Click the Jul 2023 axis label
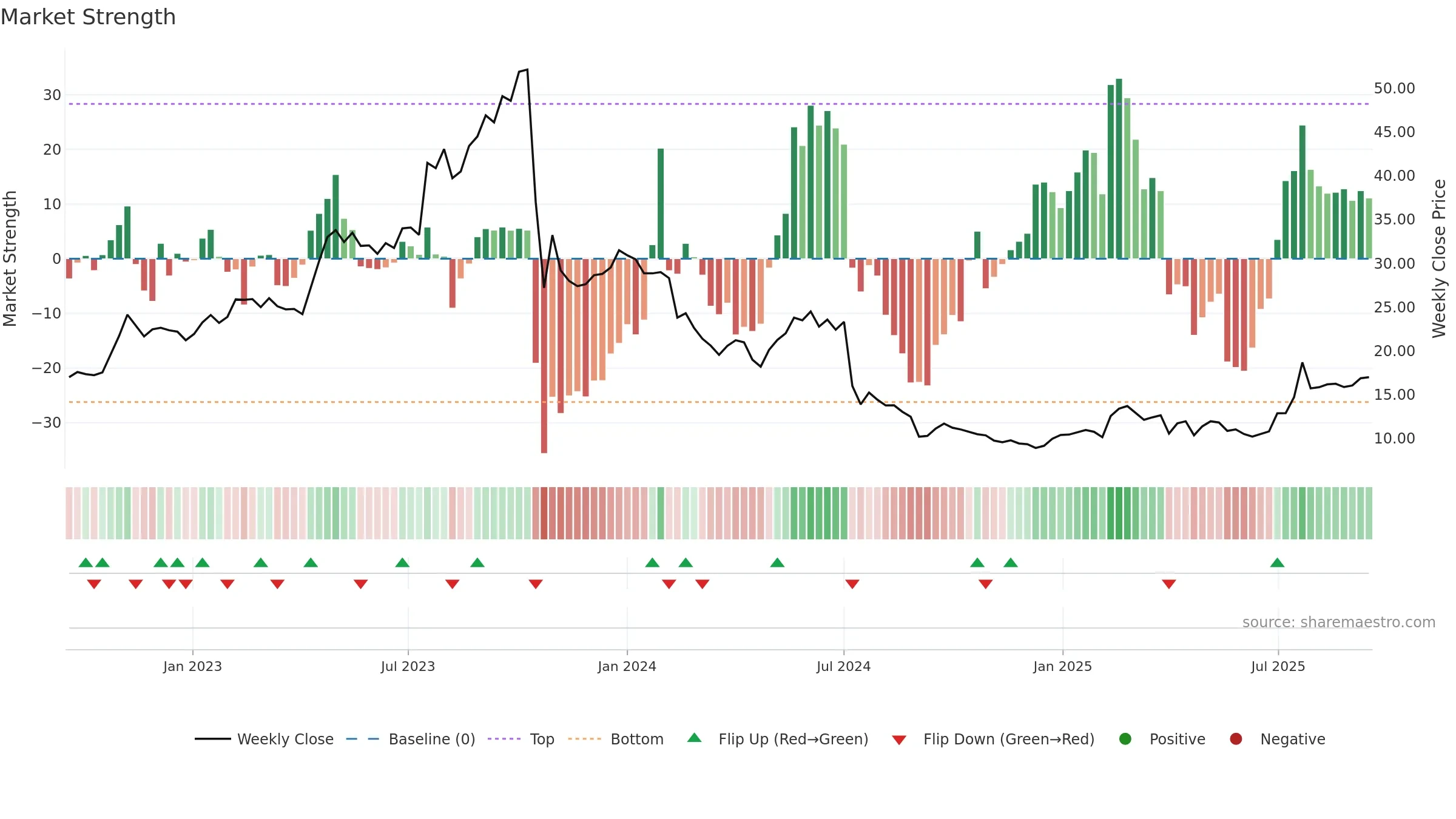Screen dimensions: 1456x819 [x=408, y=666]
